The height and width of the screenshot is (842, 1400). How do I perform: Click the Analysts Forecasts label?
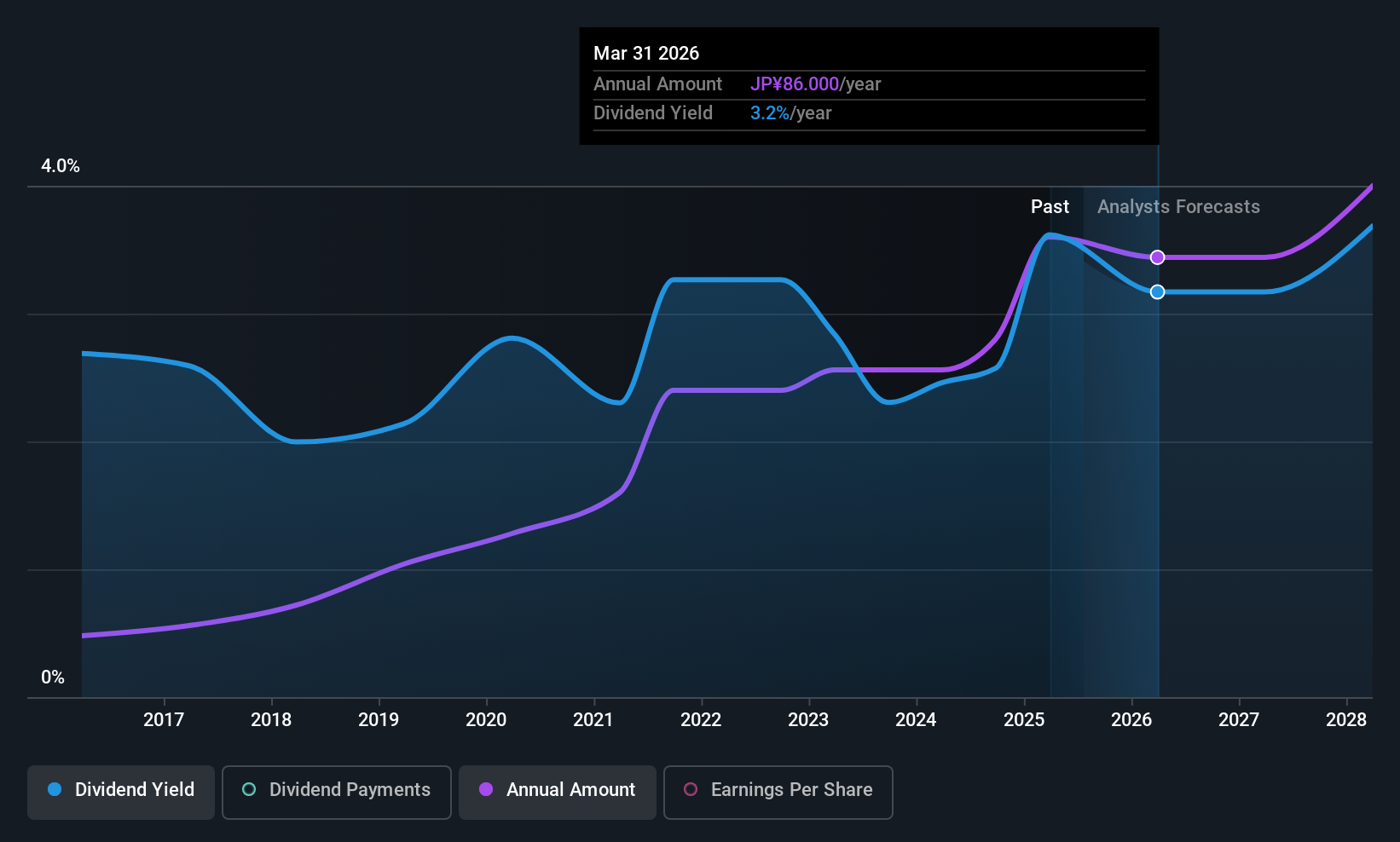(x=1178, y=207)
